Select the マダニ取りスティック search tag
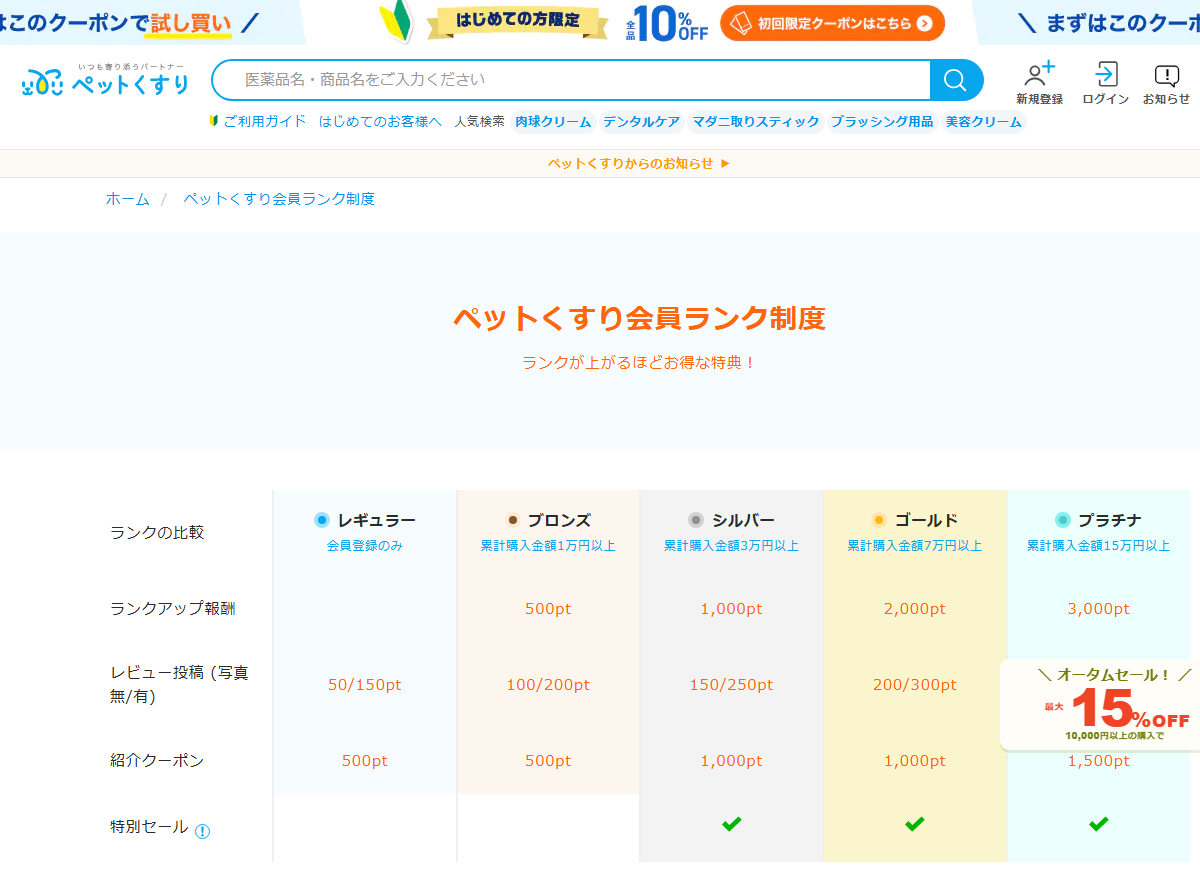The height and width of the screenshot is (880, 1200). (756, 122)
